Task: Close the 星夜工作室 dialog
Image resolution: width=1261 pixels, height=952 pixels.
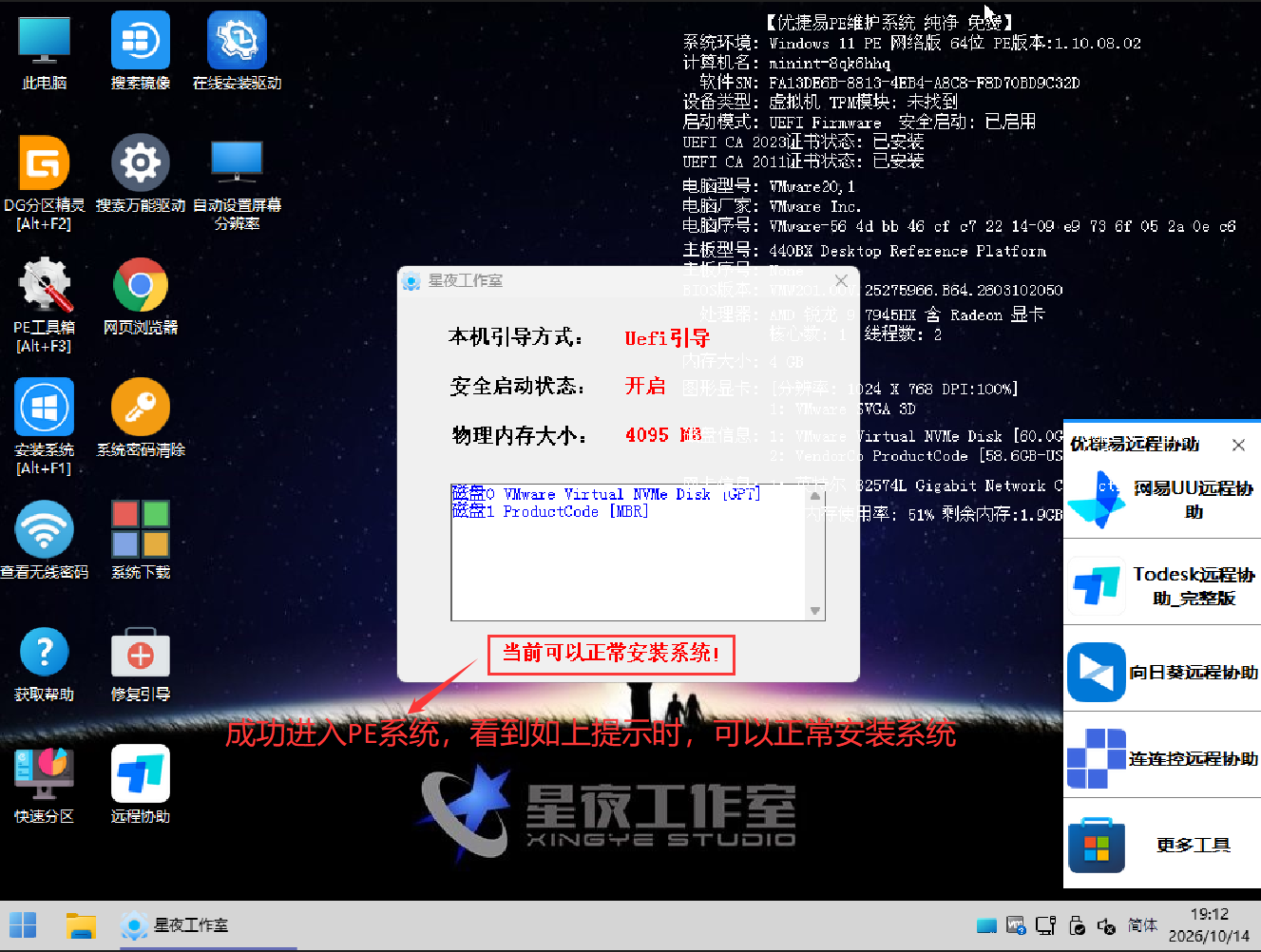Action: (x=841, y=280)
